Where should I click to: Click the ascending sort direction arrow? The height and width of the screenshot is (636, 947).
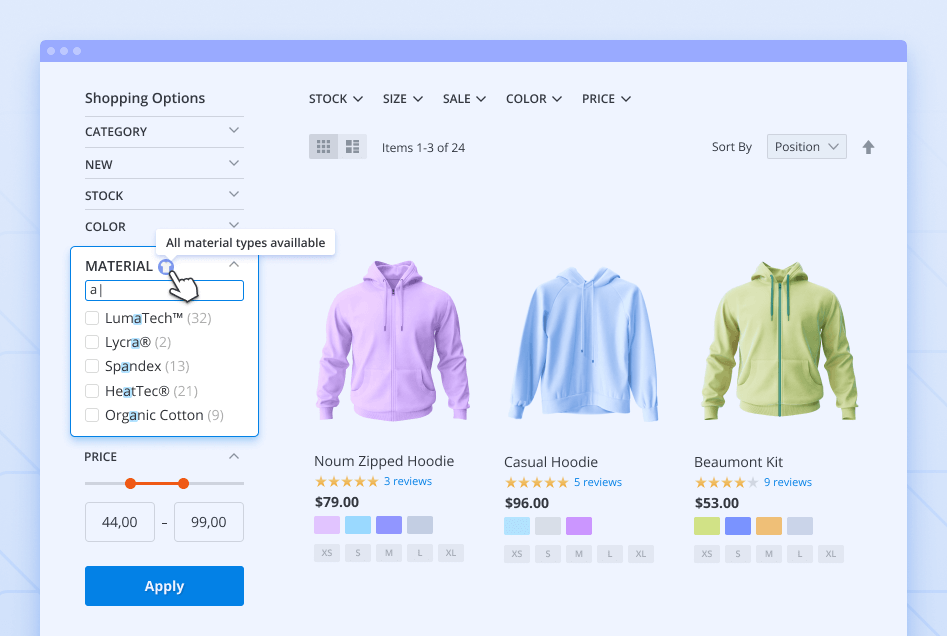tap(868, 147)
